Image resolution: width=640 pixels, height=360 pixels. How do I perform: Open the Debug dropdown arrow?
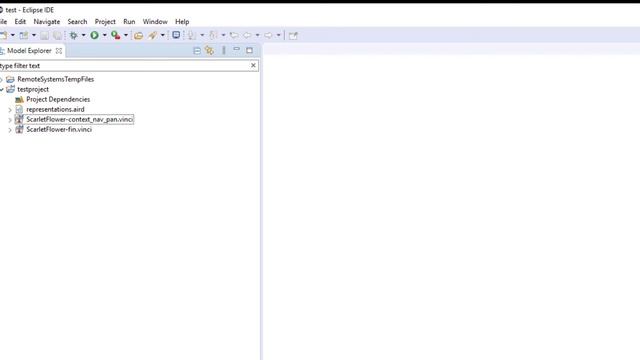coord(83,36)
